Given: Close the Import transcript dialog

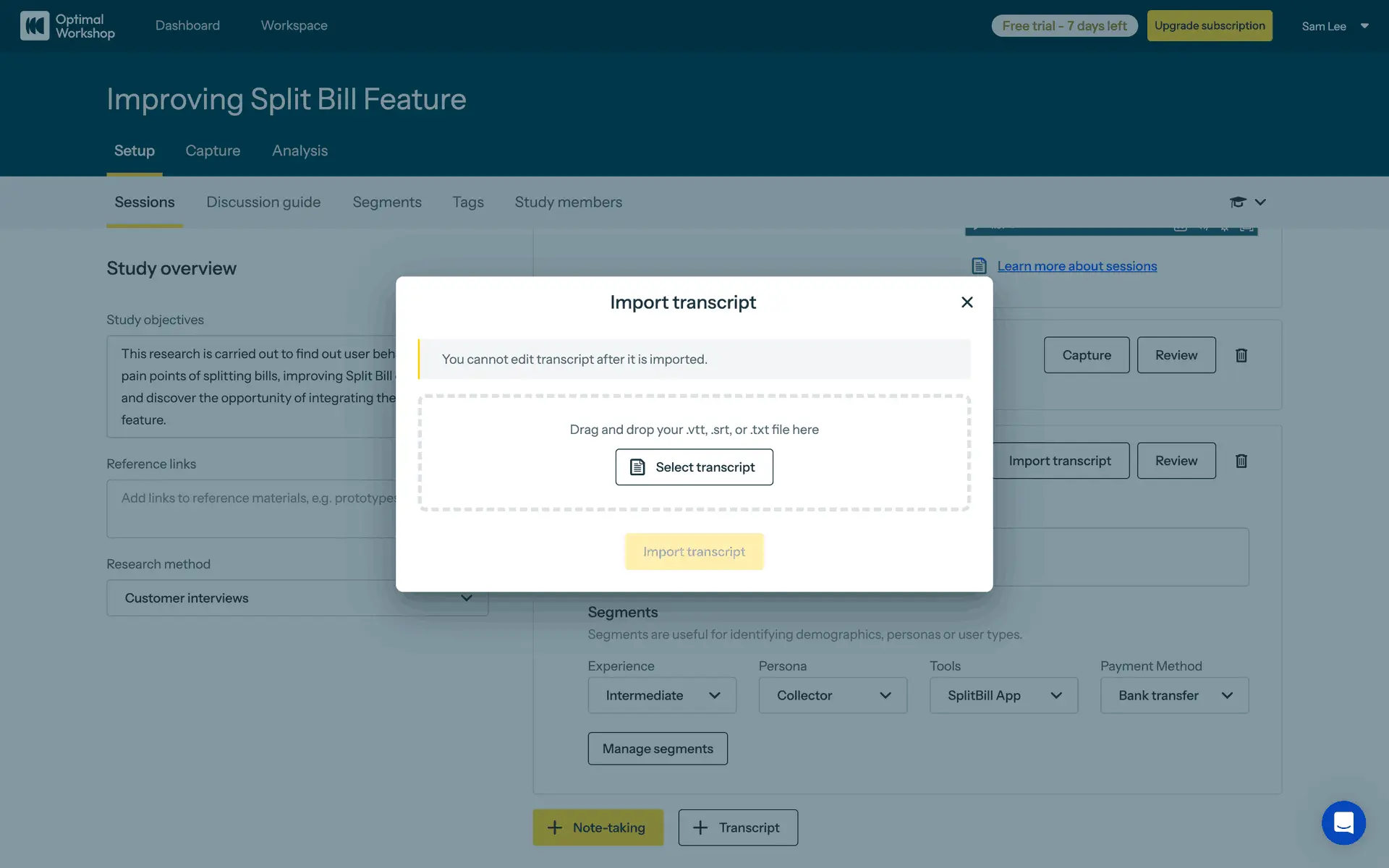Looking at the screenshot, I should click(x=967, y=302).
